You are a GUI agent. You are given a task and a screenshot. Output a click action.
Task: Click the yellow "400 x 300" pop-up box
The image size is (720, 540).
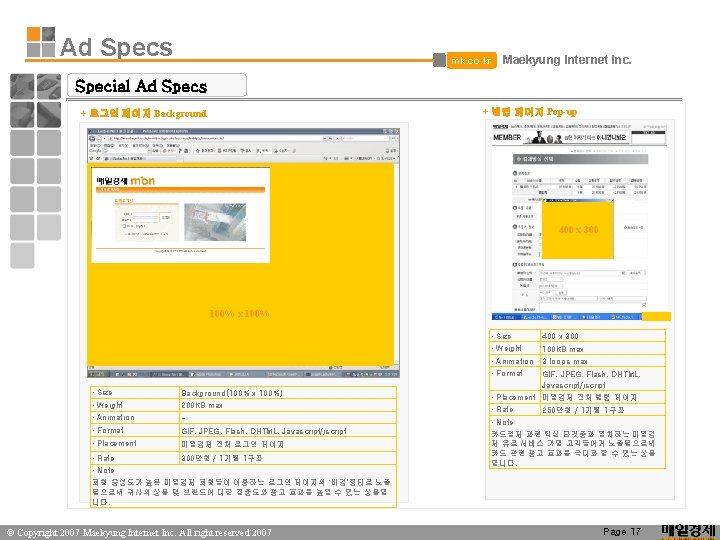tap(578, 230)
